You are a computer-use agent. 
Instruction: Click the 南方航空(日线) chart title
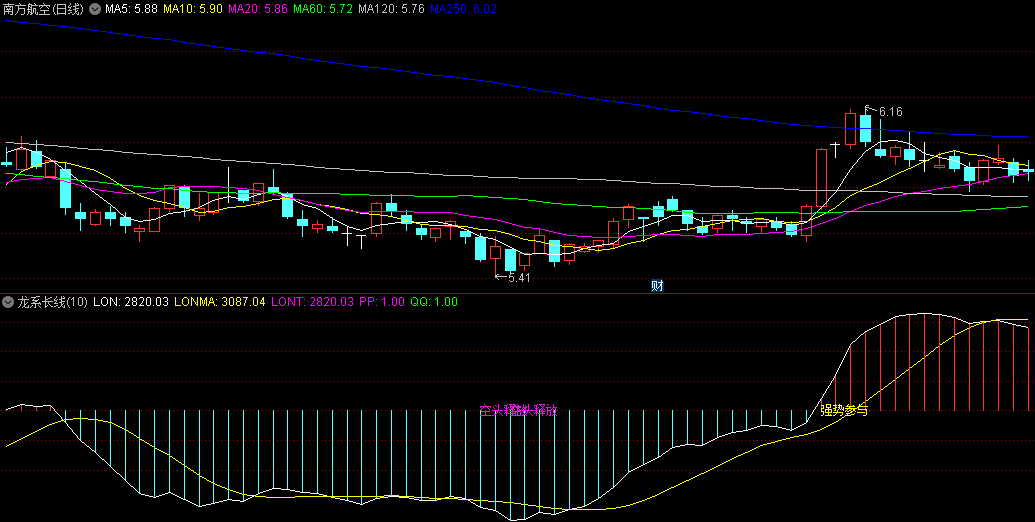click(44, 9)
